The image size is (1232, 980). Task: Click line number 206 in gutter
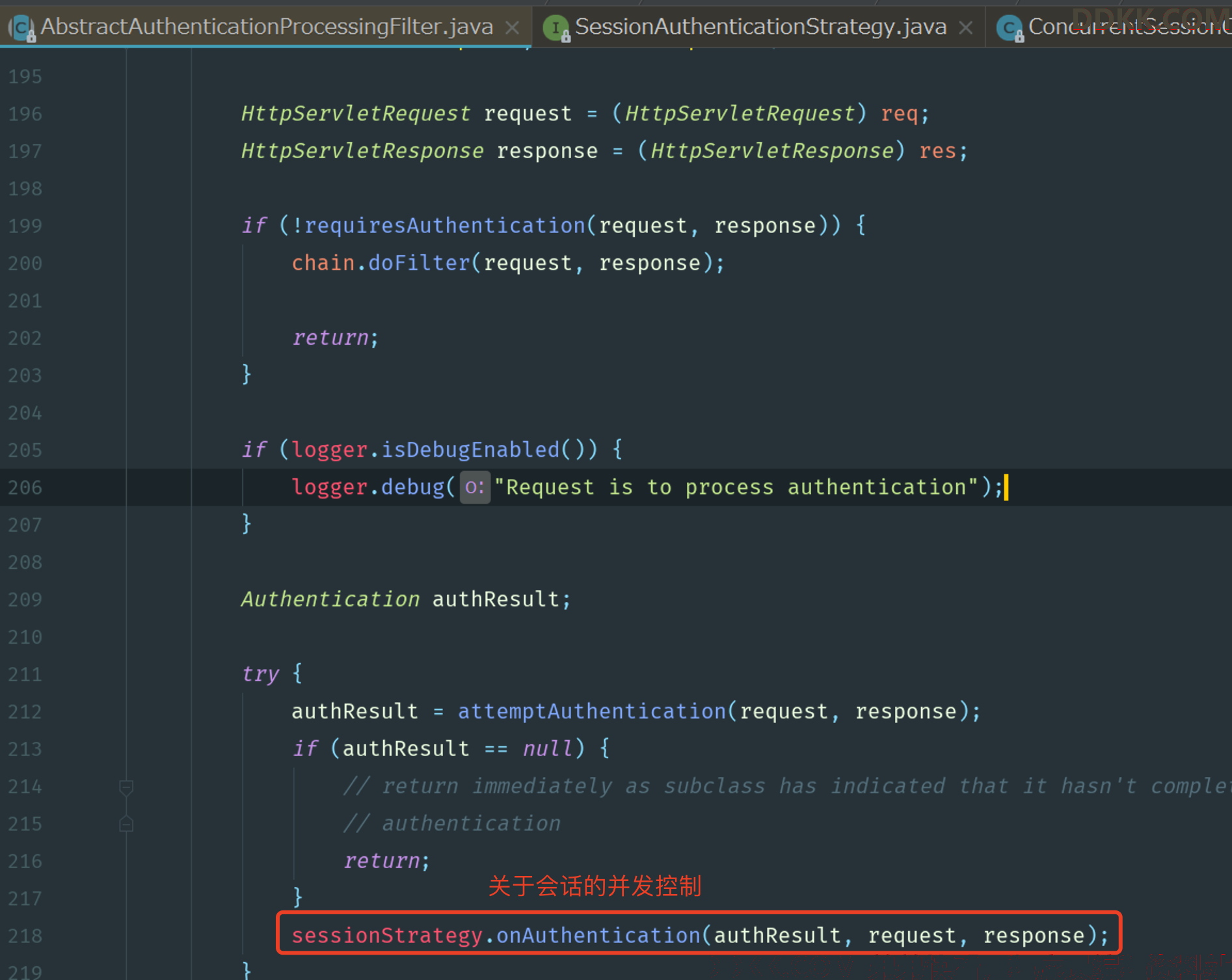click(25, 487)
